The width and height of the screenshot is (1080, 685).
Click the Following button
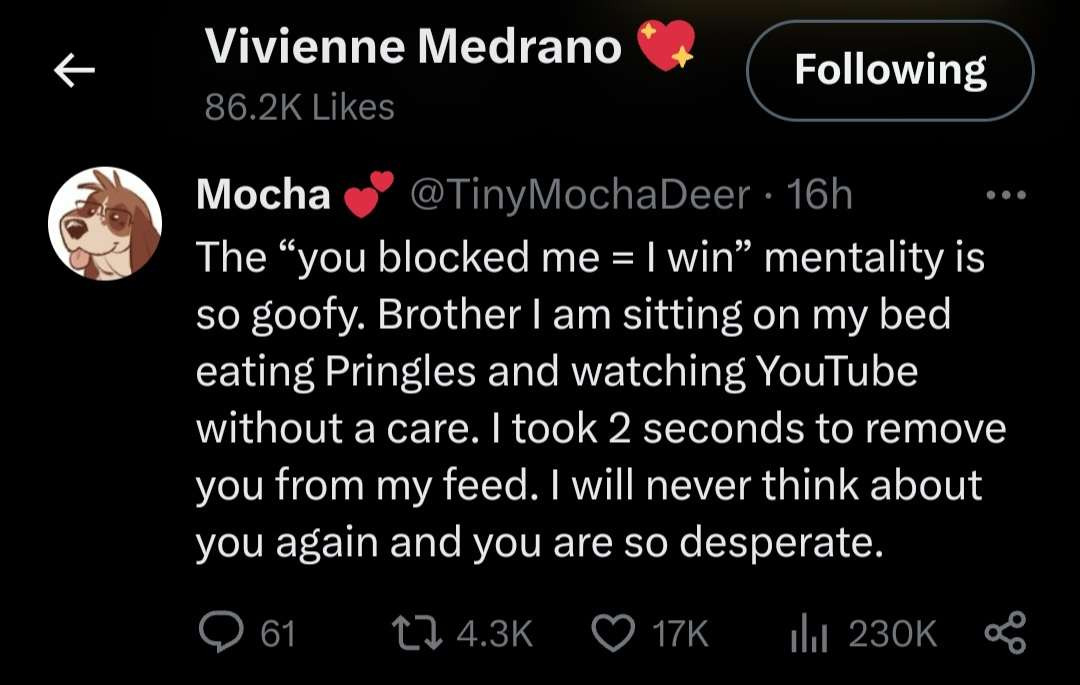click(890, 70)
